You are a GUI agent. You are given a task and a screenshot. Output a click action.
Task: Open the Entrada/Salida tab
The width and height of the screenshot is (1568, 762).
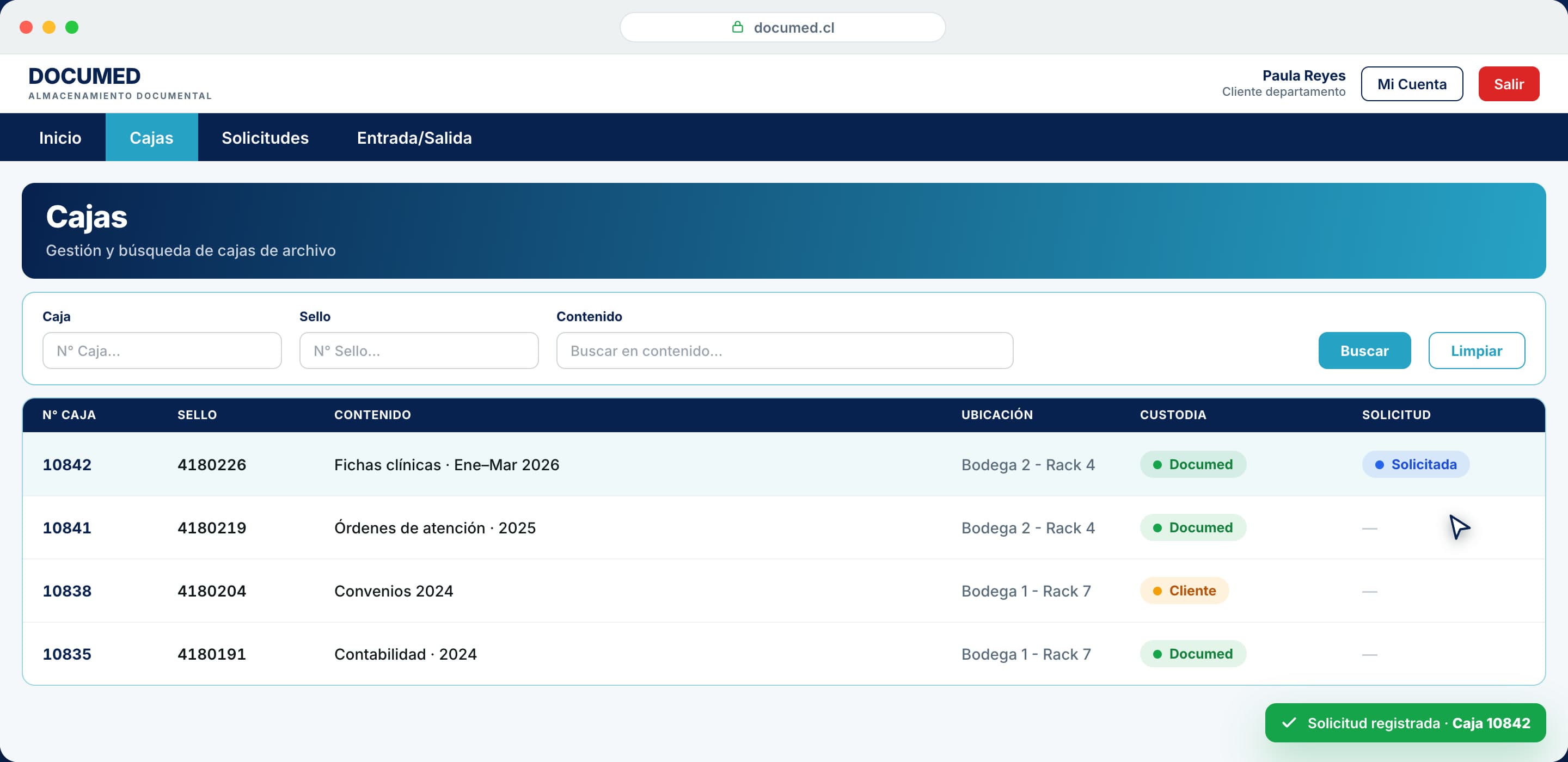click(414, 138)
